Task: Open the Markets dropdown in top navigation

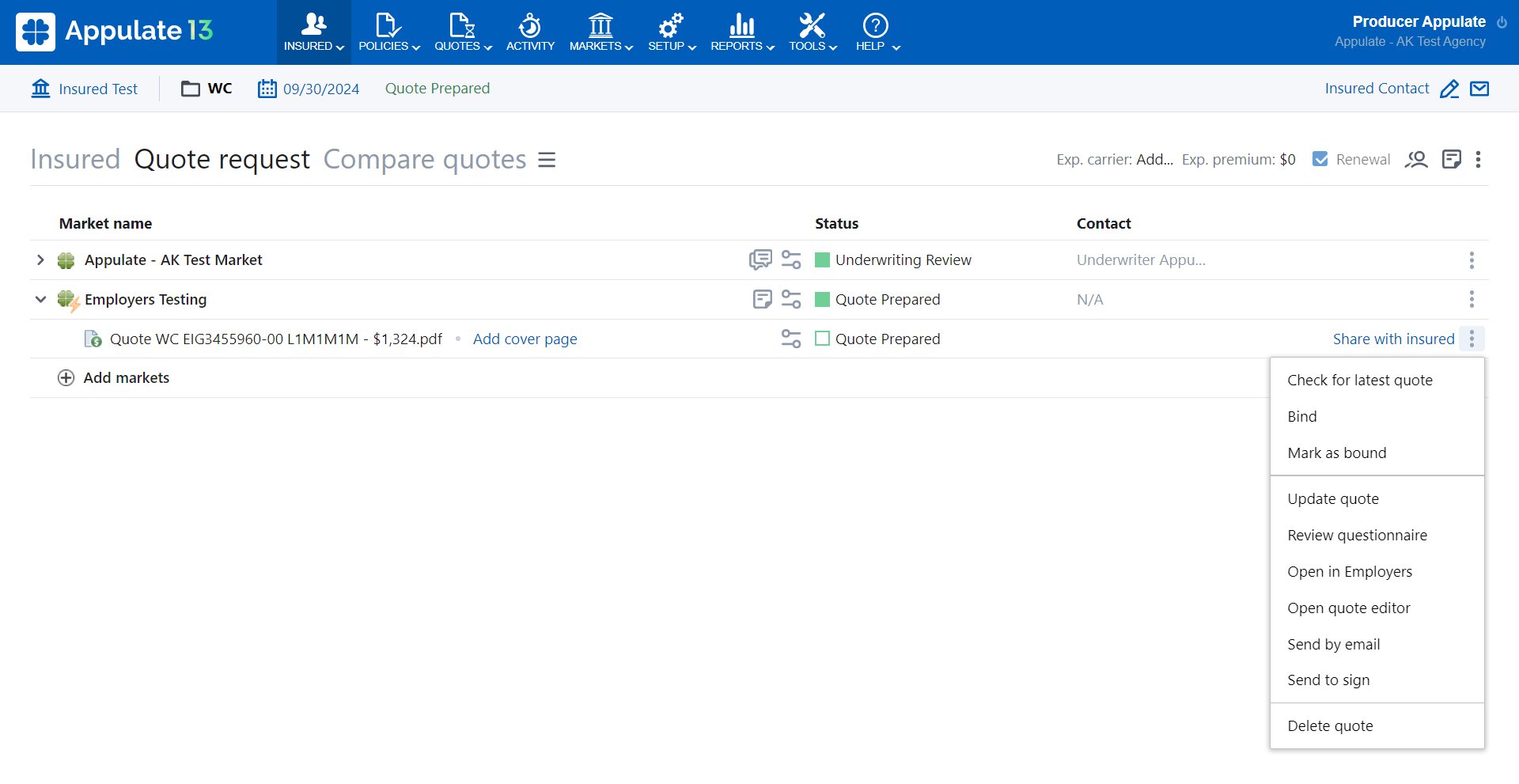Action: tap(600, 32)
